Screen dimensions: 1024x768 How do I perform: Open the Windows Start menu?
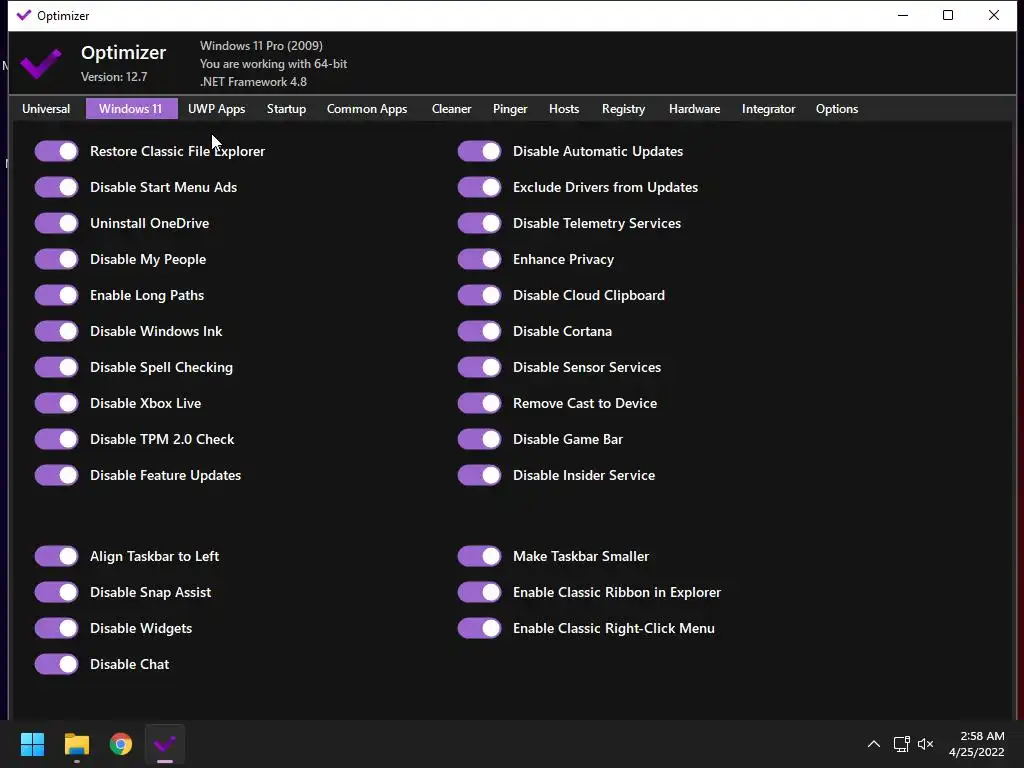pyautogui.click(x=32, y=744)
